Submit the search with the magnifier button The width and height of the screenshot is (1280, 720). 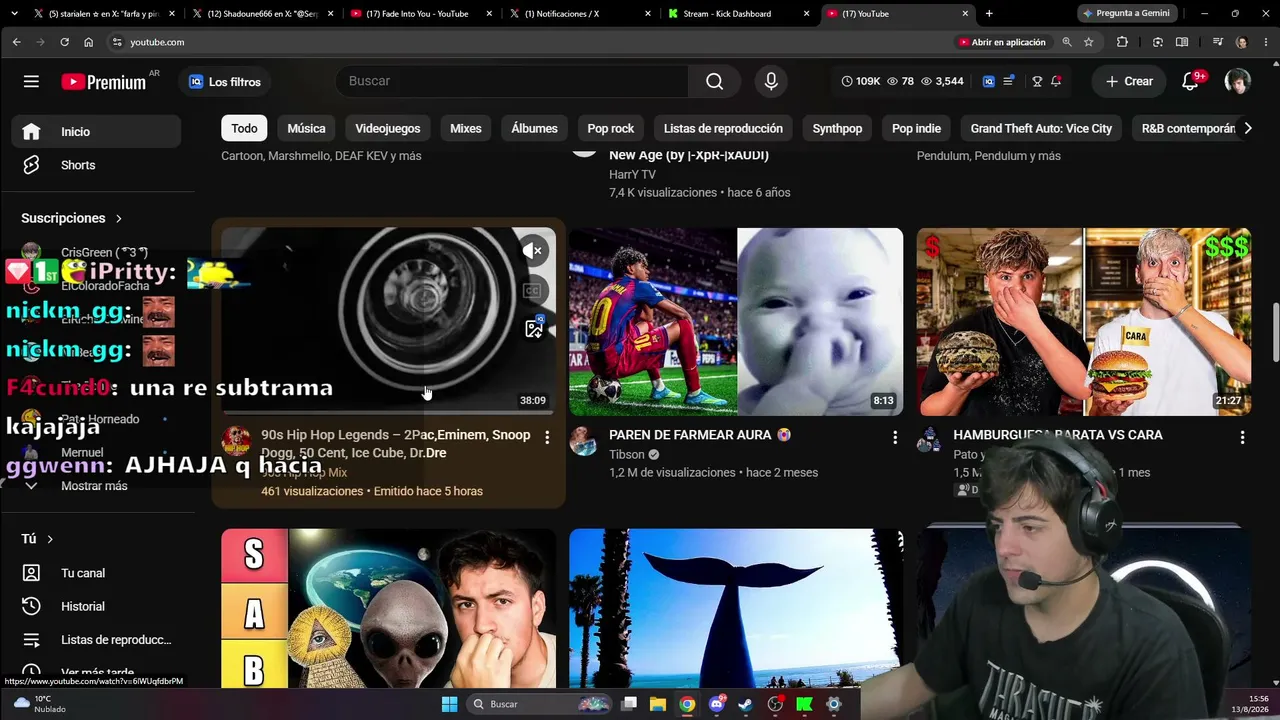pyautogui.click(x=714, y=81)
